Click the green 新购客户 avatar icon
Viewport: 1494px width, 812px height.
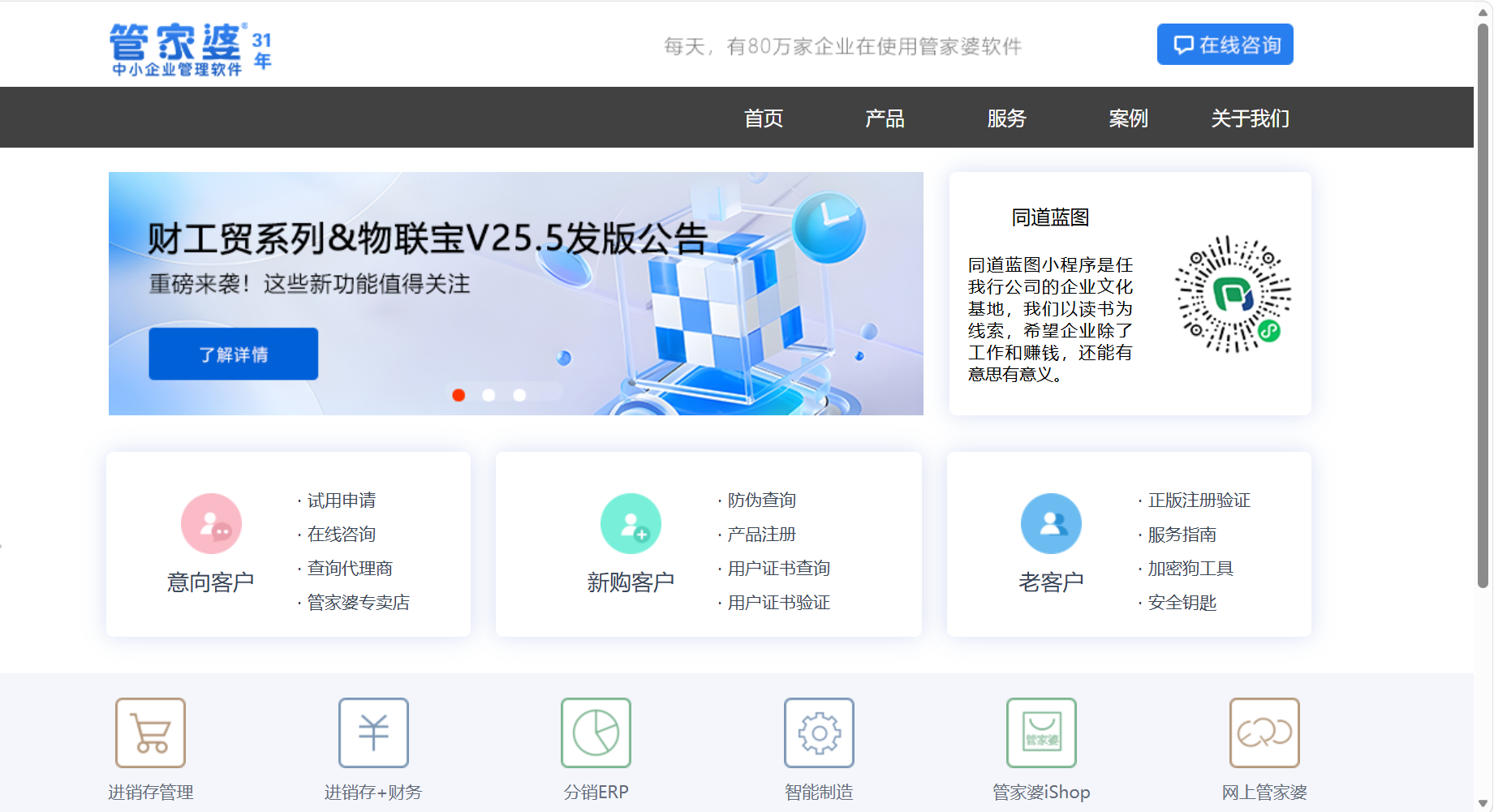point(631,524)
